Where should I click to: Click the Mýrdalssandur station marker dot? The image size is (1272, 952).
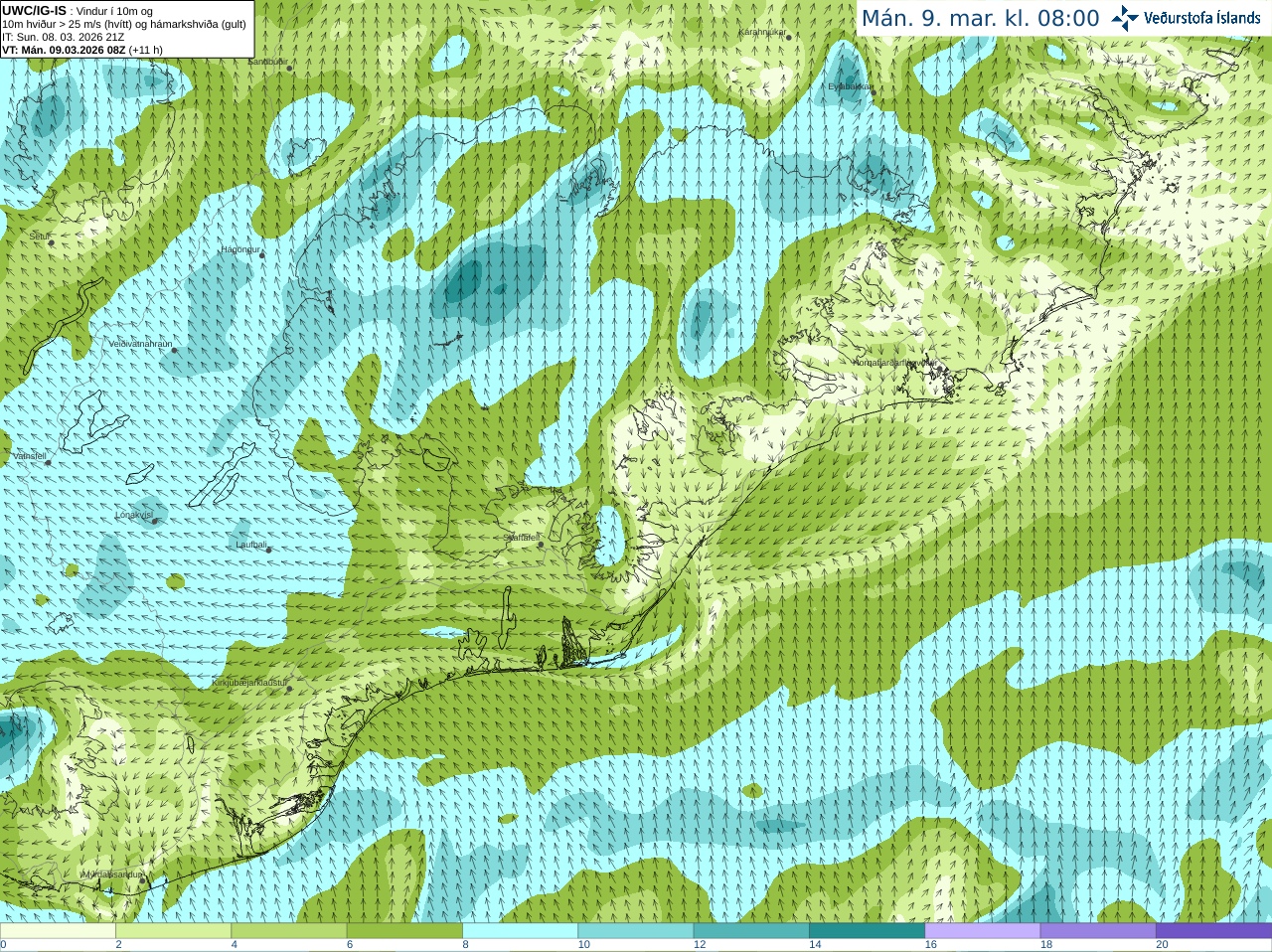tap(142, 880)
